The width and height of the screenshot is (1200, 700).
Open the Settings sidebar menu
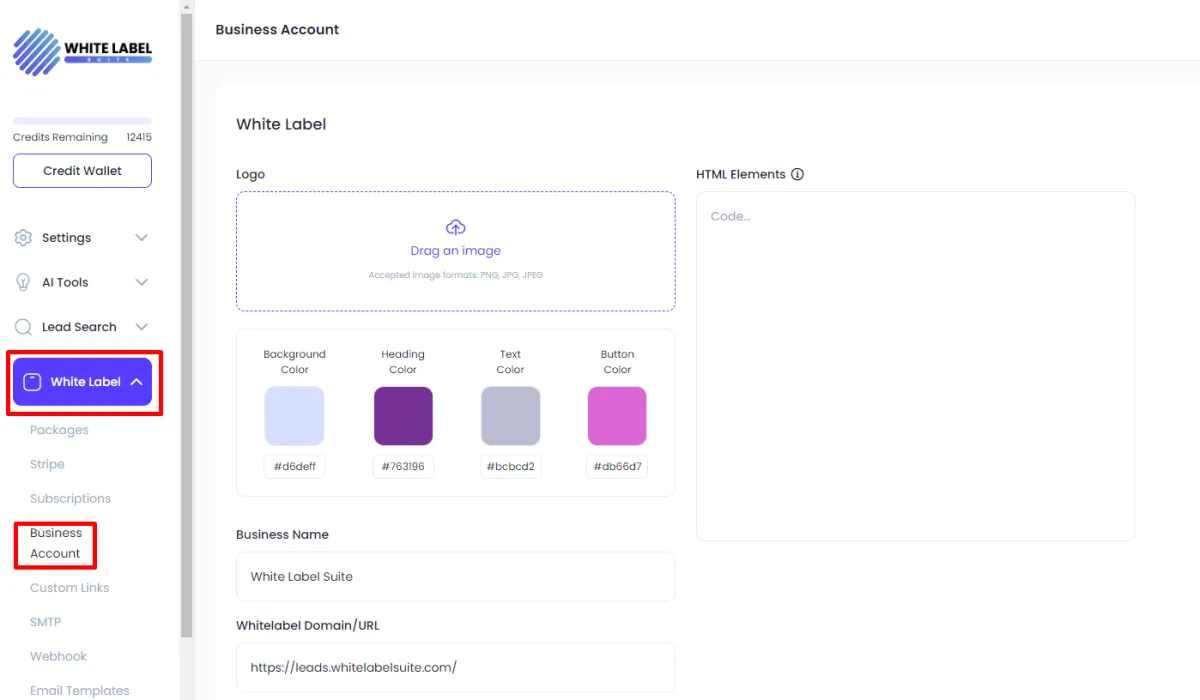(x=82, y=238)
